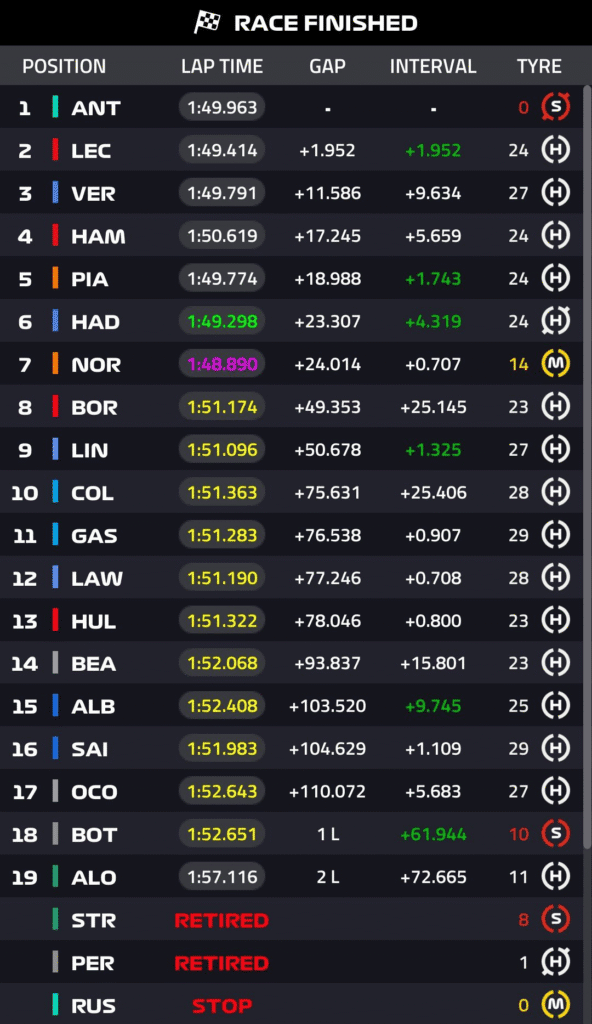Select the VER driver row name

pos(93,194)
